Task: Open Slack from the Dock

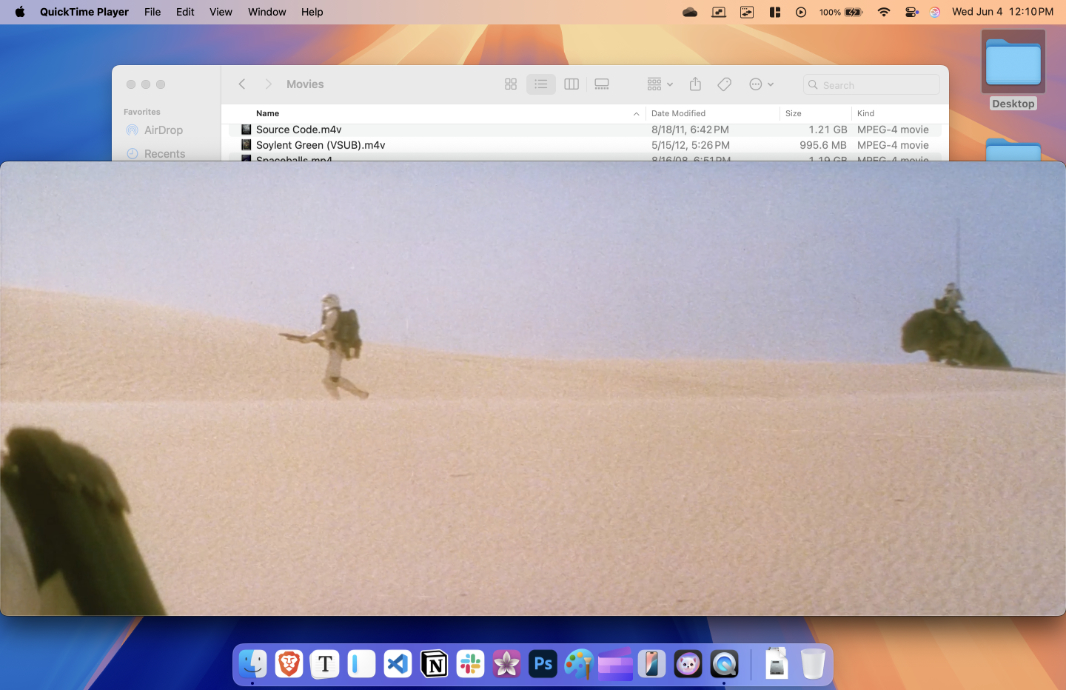Action: pyautogui.click(x=470, y=663)
